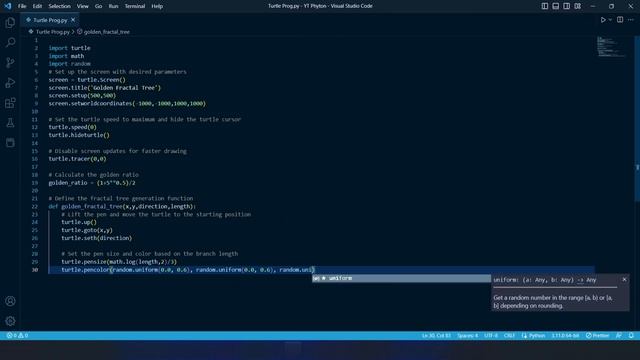
Task: Open the Go menu
Action: [x=98, y=6]
